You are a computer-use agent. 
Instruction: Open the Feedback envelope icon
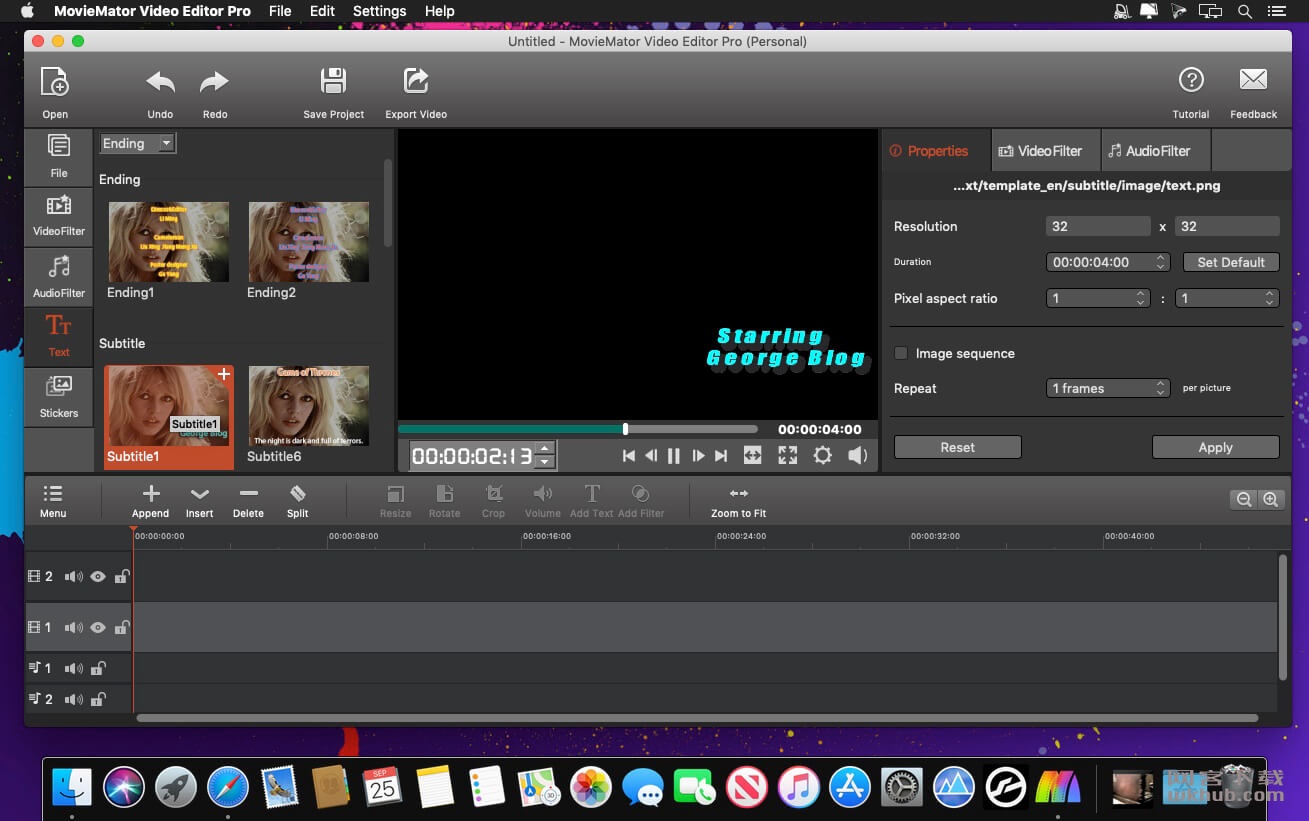pyautogui.click(x=1253, y=80)
